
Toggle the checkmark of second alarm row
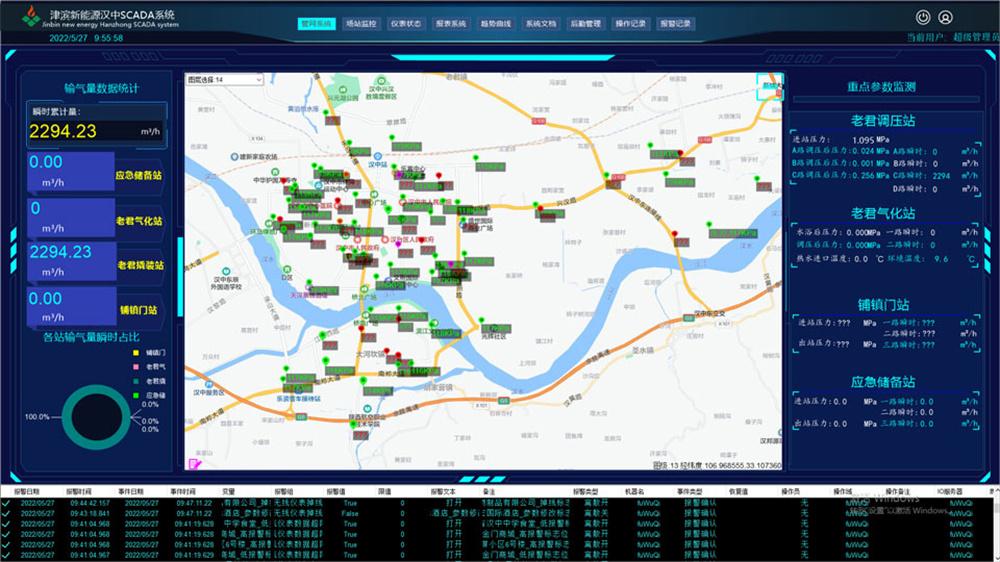6,514
